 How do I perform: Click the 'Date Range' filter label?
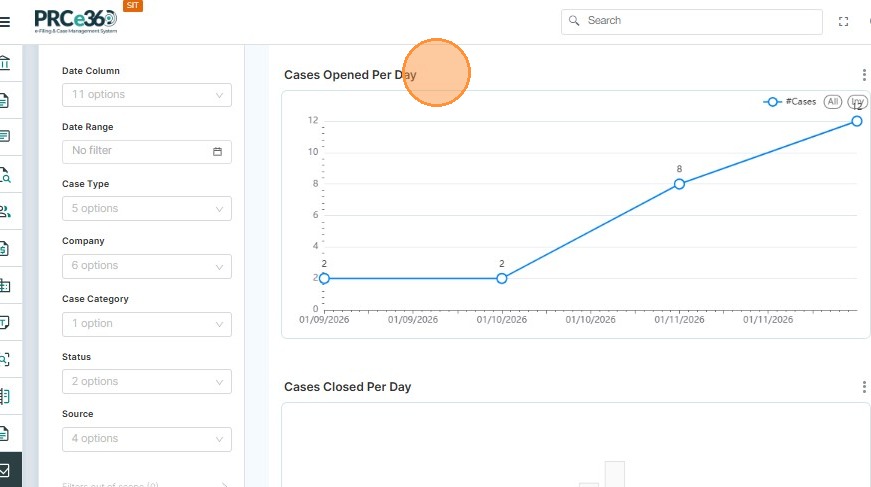point(87,127)
